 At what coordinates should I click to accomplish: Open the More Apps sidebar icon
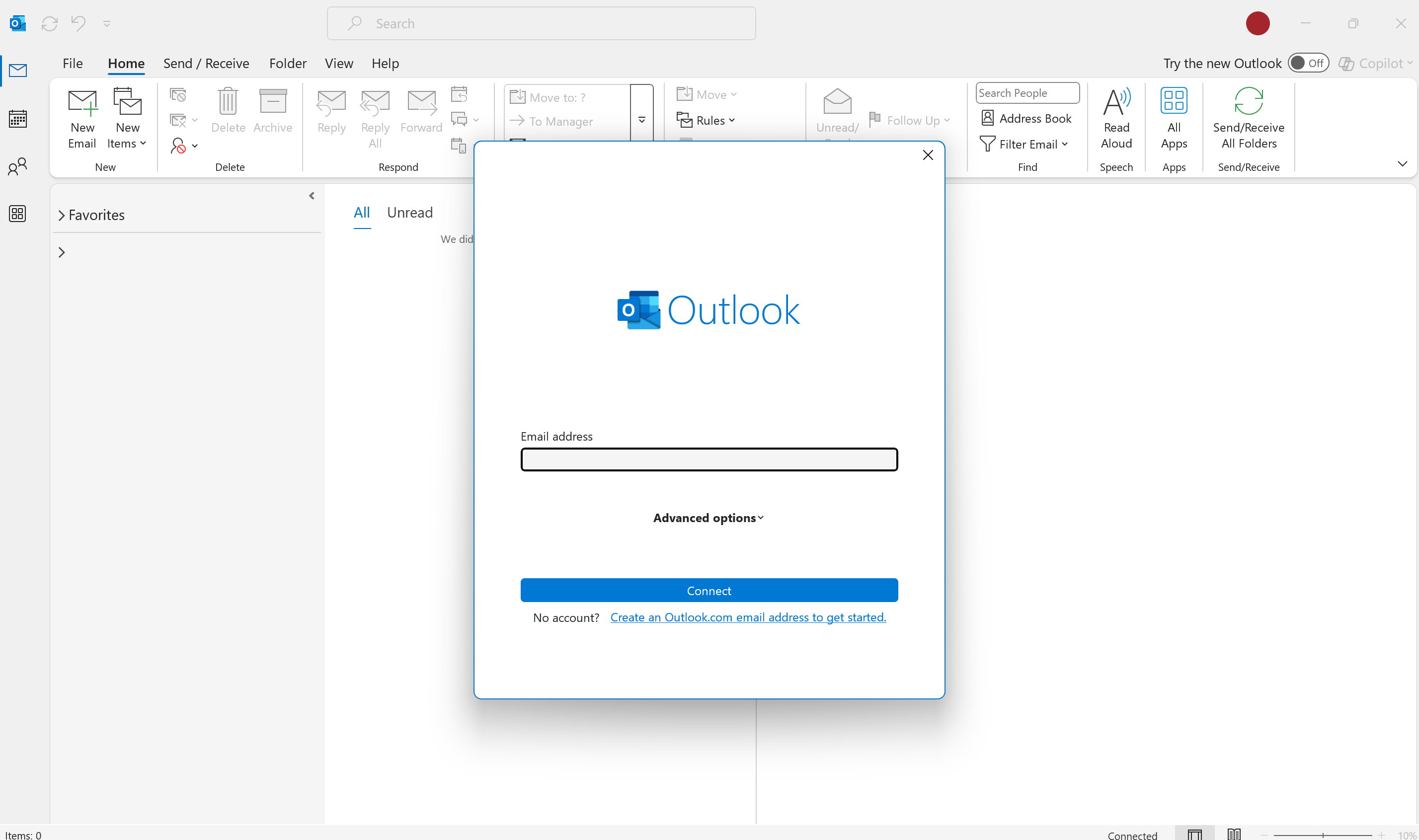(18, 214)
